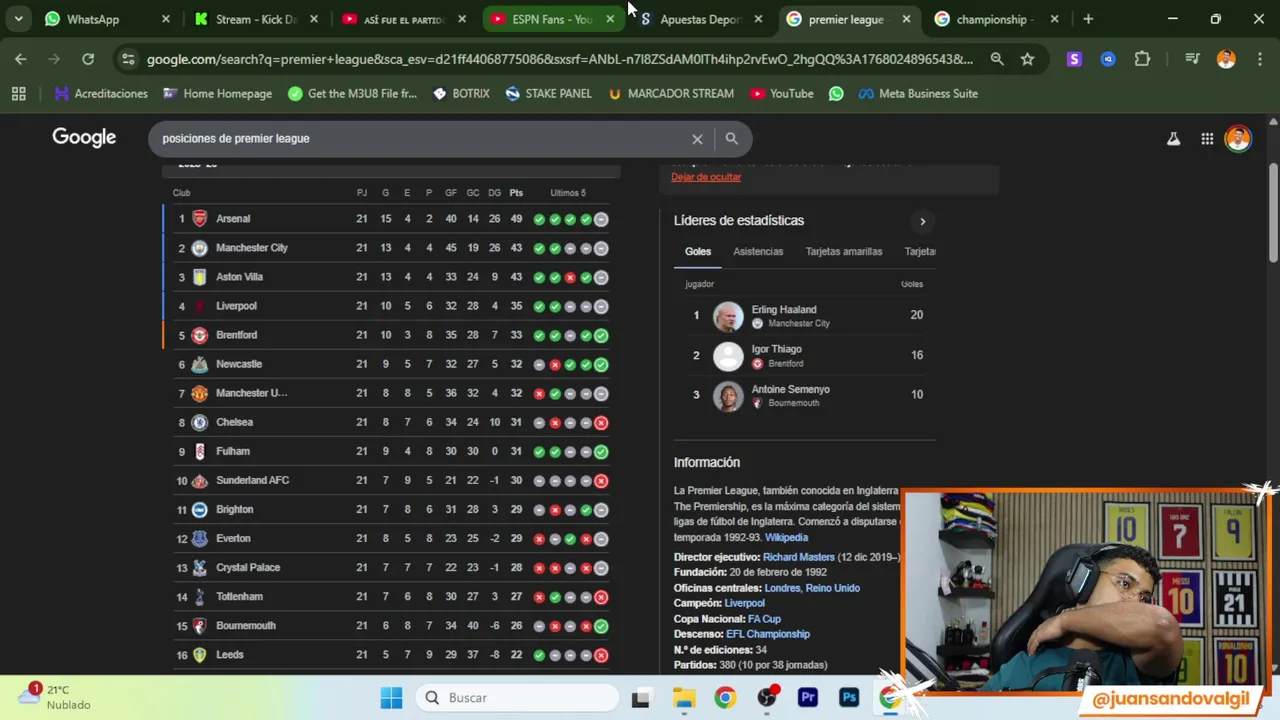Open the MARCADOR STREAM bookmark

click(670, 93)
